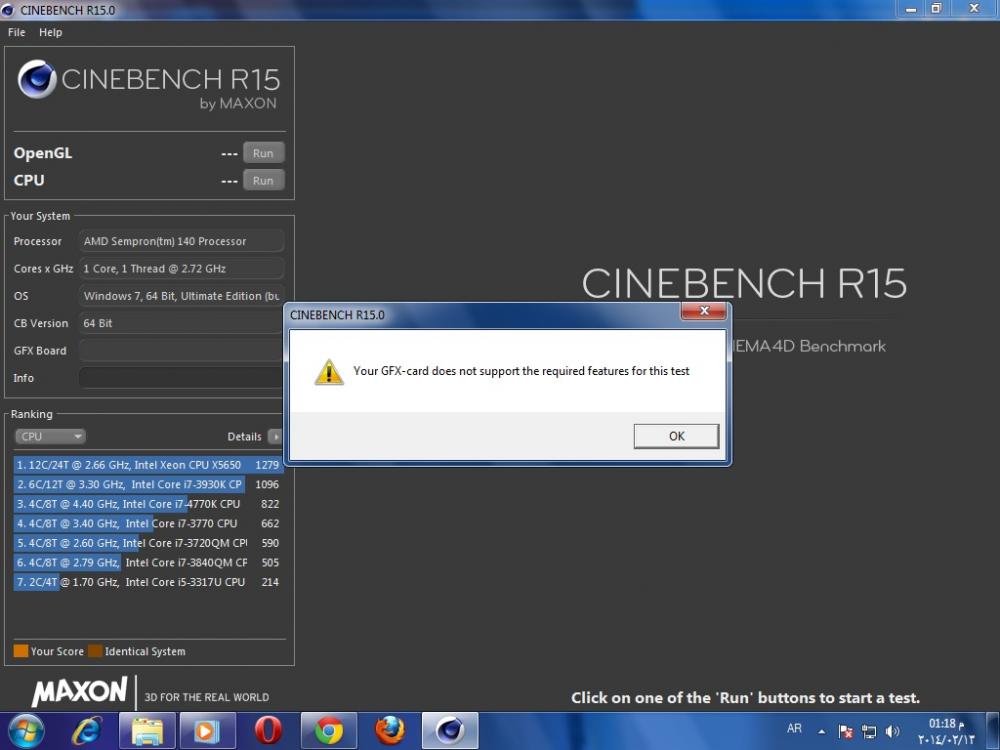1000x750 pixels.
Task: Click the AR language indicator in the tray
Action: (794, 728)
